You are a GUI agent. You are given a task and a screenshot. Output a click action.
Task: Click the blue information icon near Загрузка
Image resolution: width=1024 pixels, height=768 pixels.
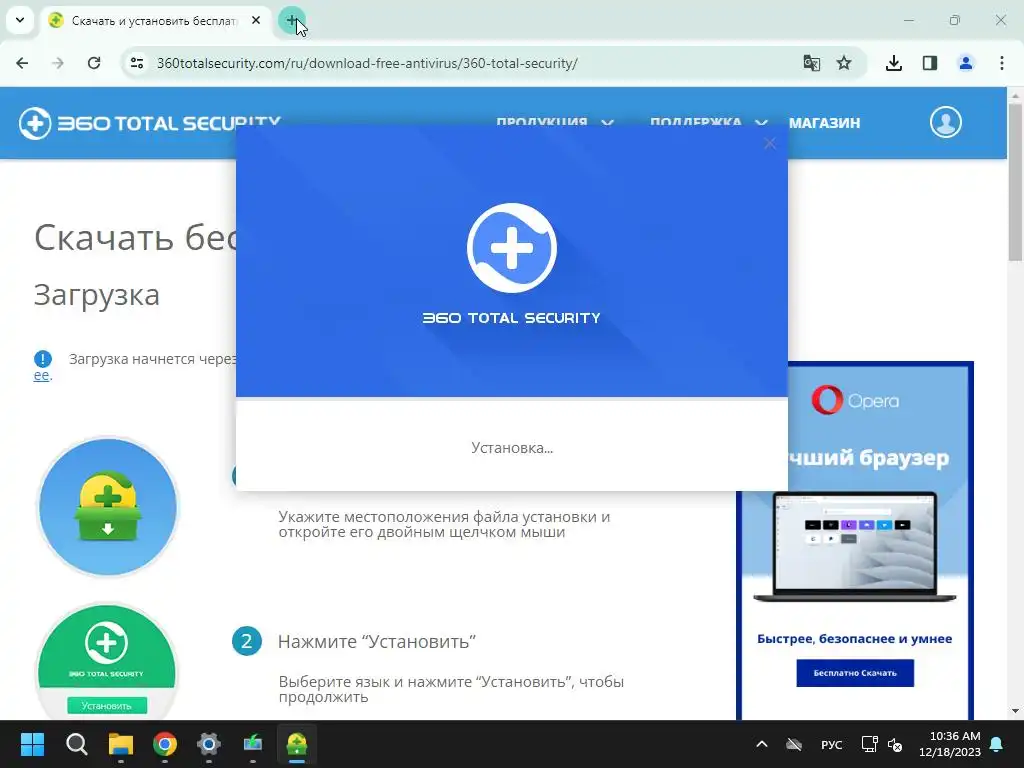coord(43,359)
